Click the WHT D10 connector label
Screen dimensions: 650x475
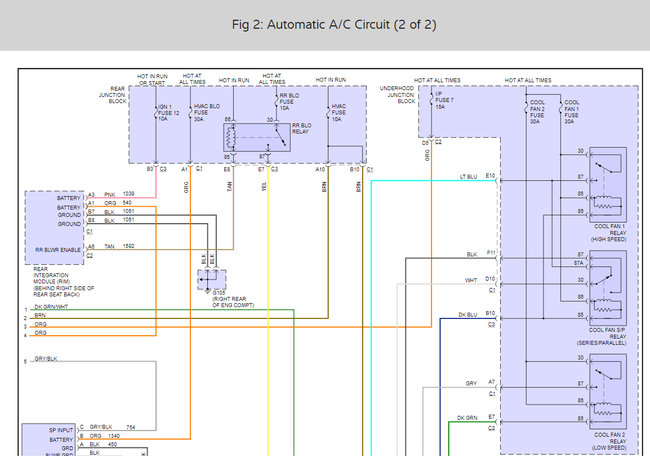point(480,279)
